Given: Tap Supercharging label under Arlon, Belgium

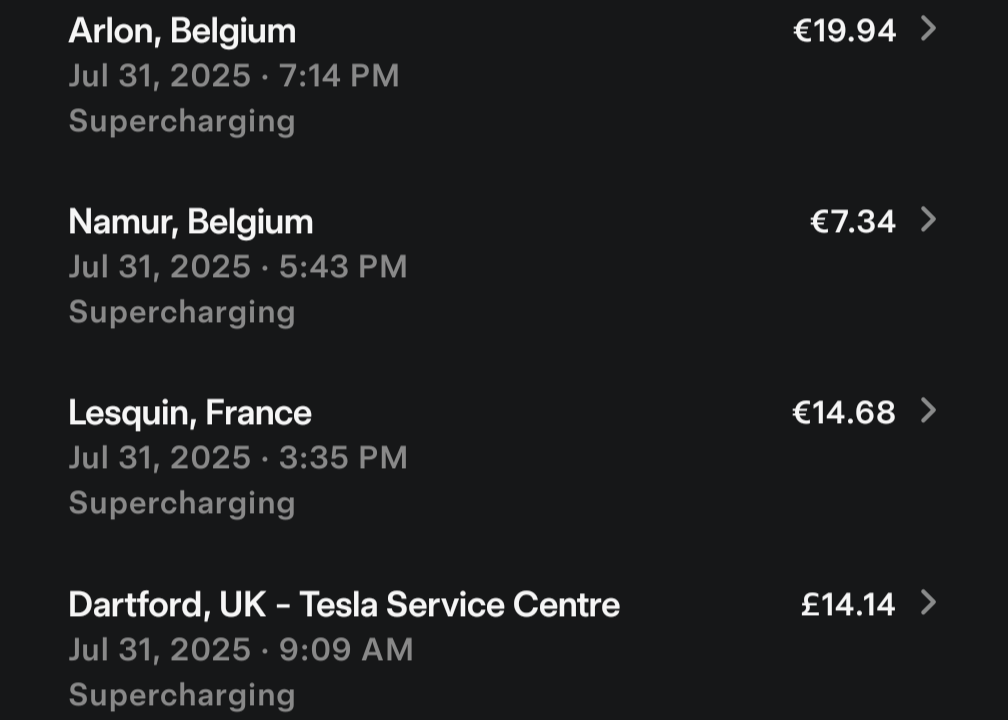Looking at the screenshot, I should tap(182, 121).
